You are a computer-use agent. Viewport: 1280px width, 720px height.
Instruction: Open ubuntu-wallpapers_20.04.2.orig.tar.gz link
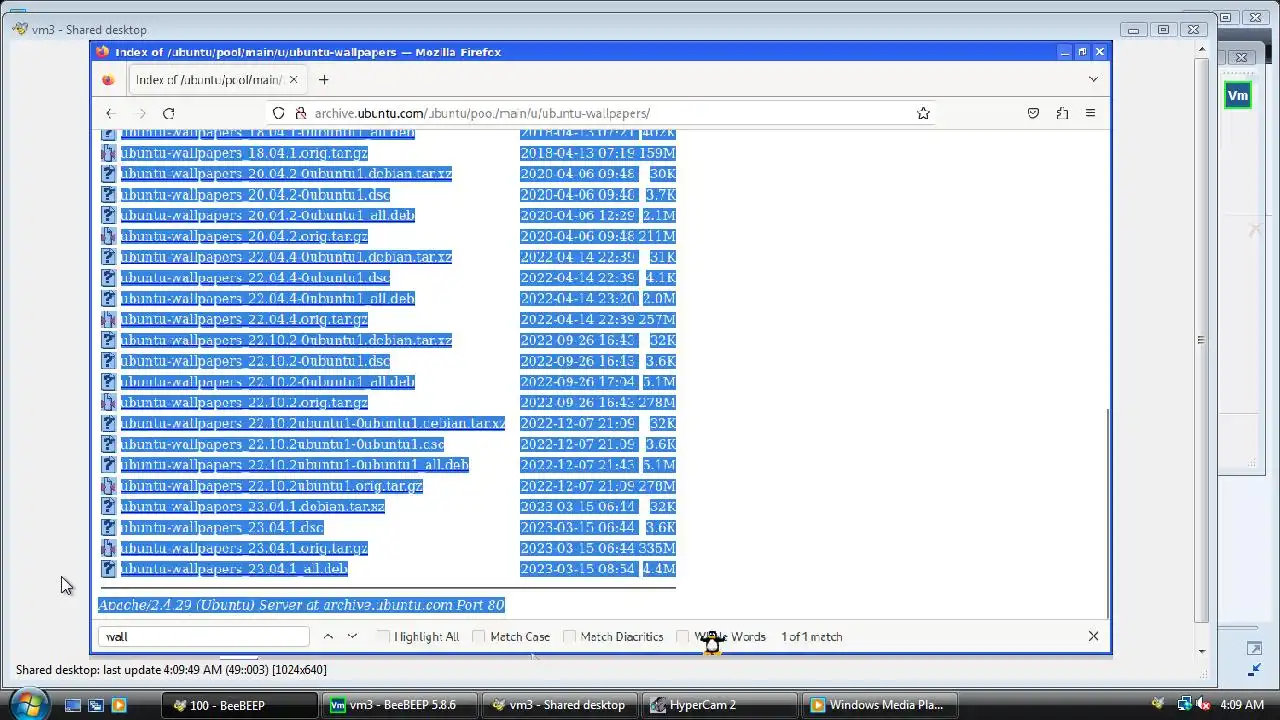pos(244,236)
